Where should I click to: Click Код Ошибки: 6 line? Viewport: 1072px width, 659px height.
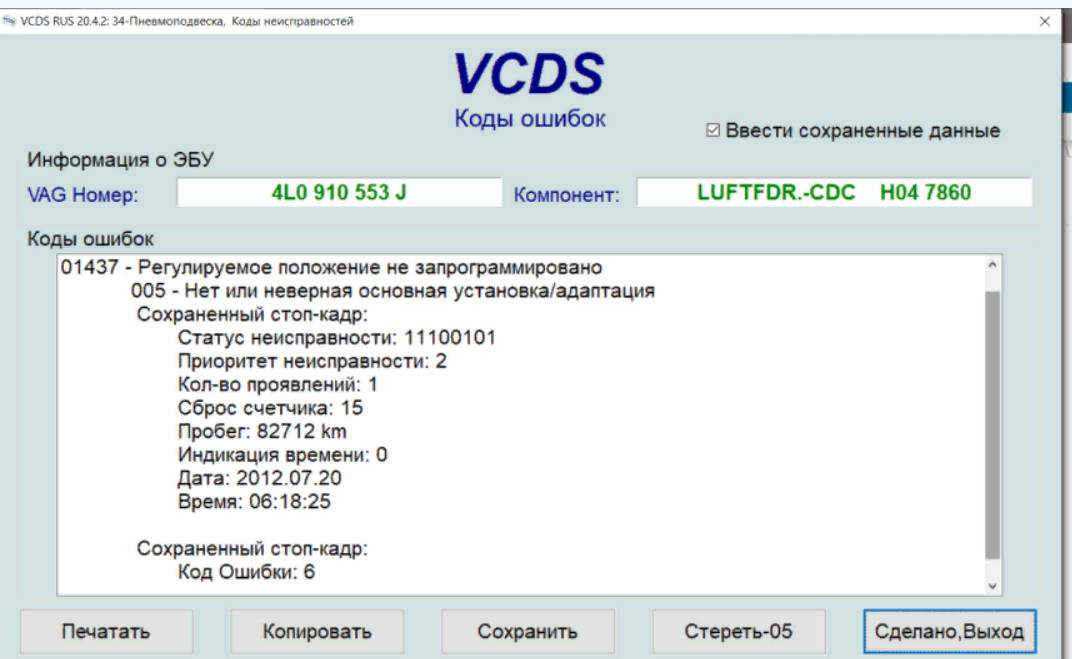246,571
